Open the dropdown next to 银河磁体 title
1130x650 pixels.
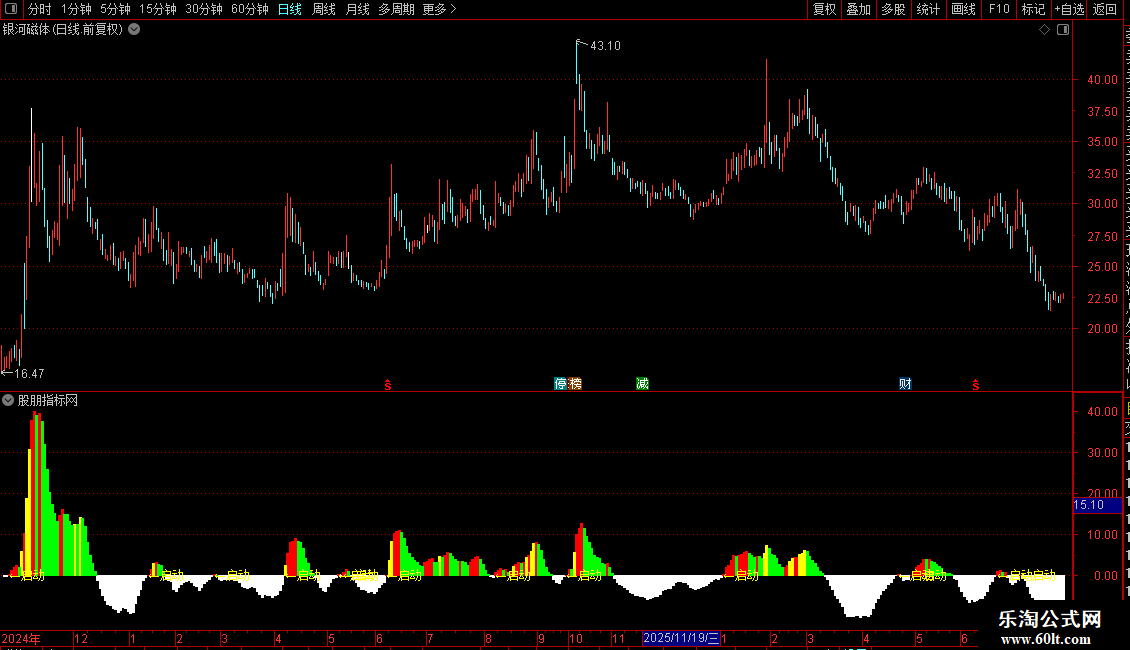point(134,30)
